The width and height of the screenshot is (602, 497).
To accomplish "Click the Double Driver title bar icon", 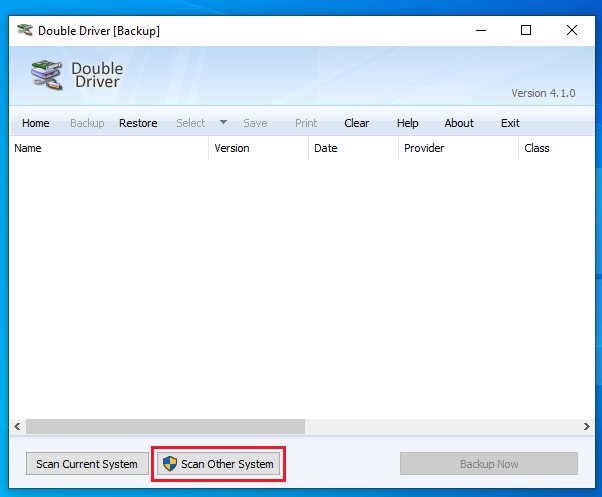I will pyautogui.click(x=25, y=30).
